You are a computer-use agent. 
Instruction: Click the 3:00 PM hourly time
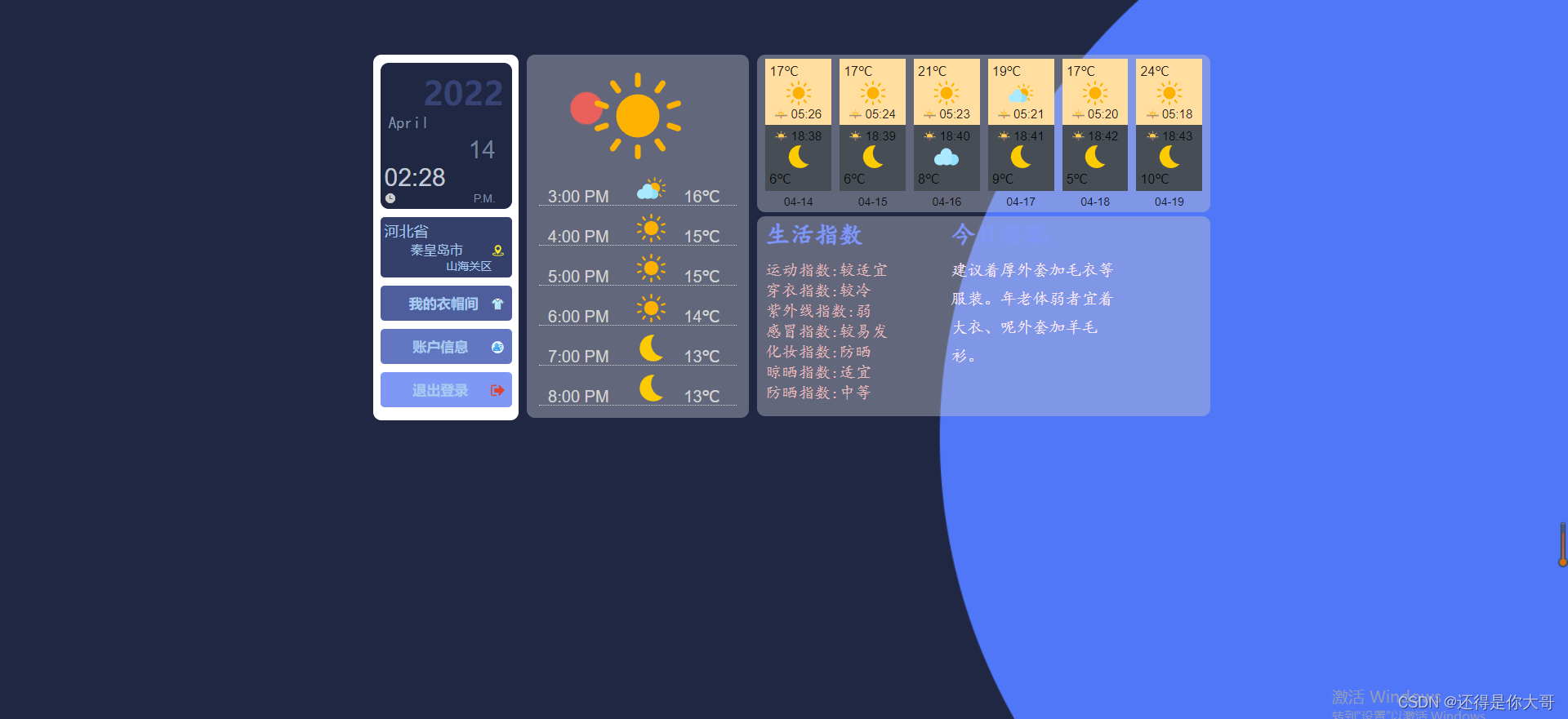pyautogui.click(x=578, y=197)
